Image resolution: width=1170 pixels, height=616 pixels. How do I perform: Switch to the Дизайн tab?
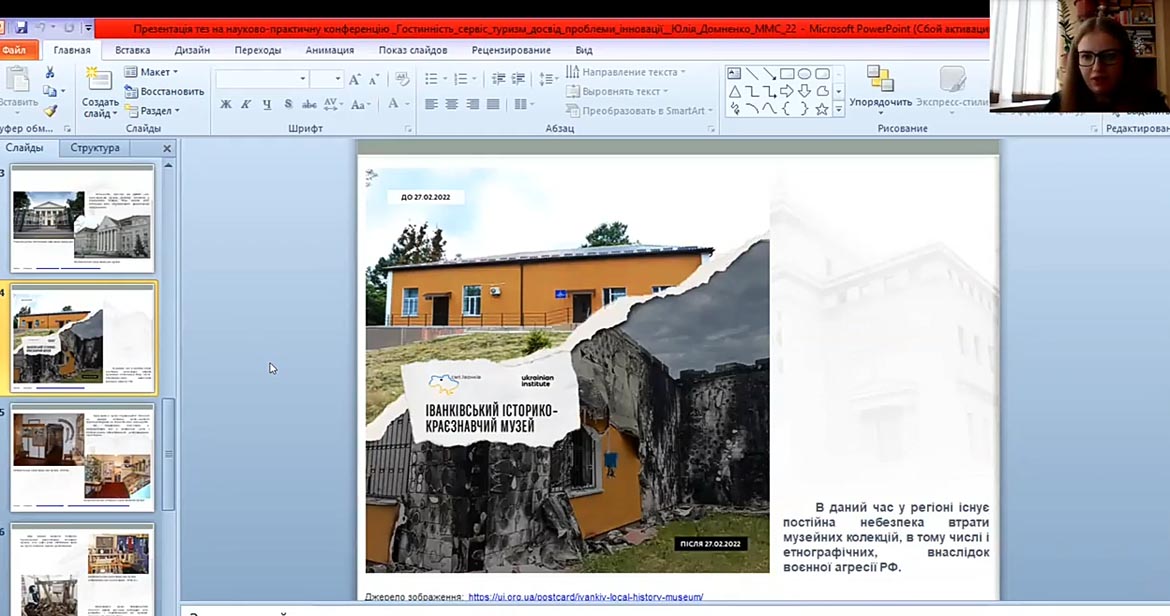point(193,50)
